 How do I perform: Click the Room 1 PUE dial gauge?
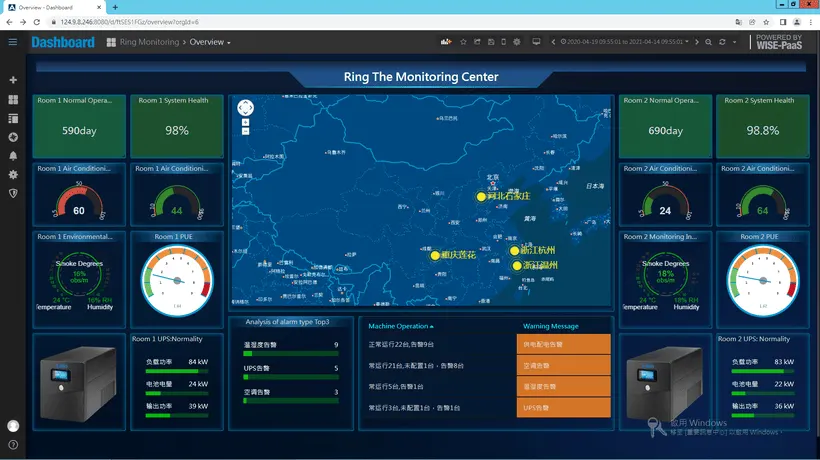click(x=177, y=281)
